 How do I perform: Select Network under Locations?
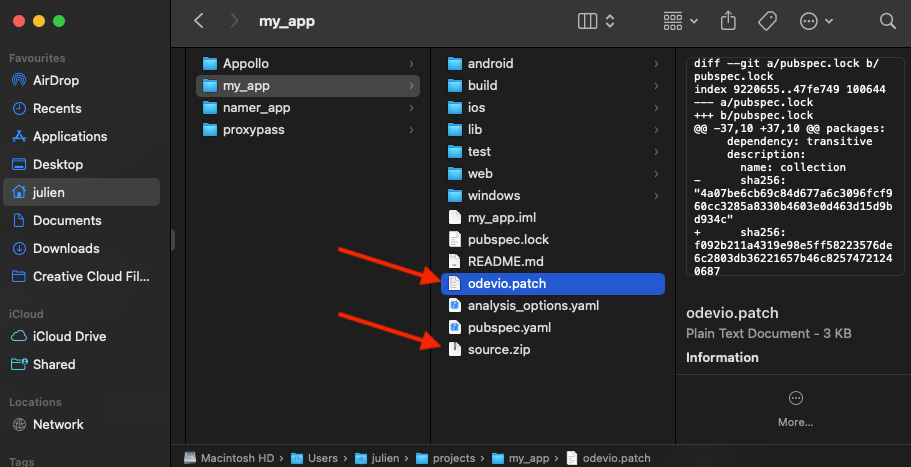click(58, 424)
